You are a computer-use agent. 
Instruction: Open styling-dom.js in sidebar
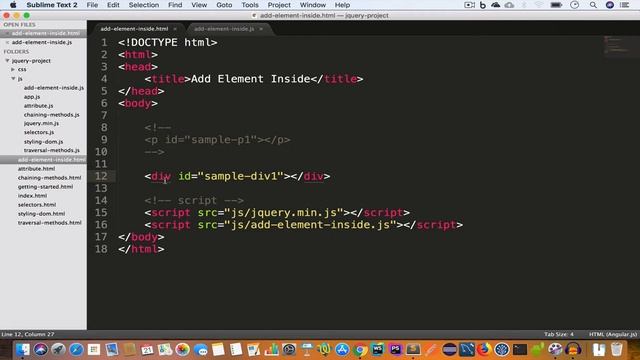[x=43, y=142]
